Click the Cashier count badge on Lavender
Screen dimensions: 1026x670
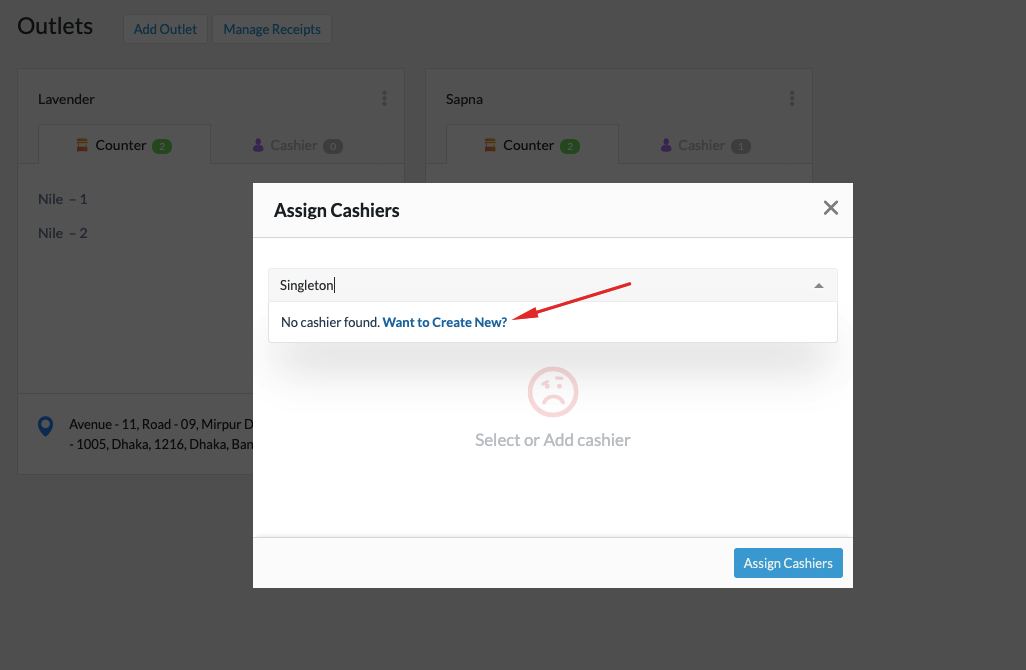(x=334, y=145)
